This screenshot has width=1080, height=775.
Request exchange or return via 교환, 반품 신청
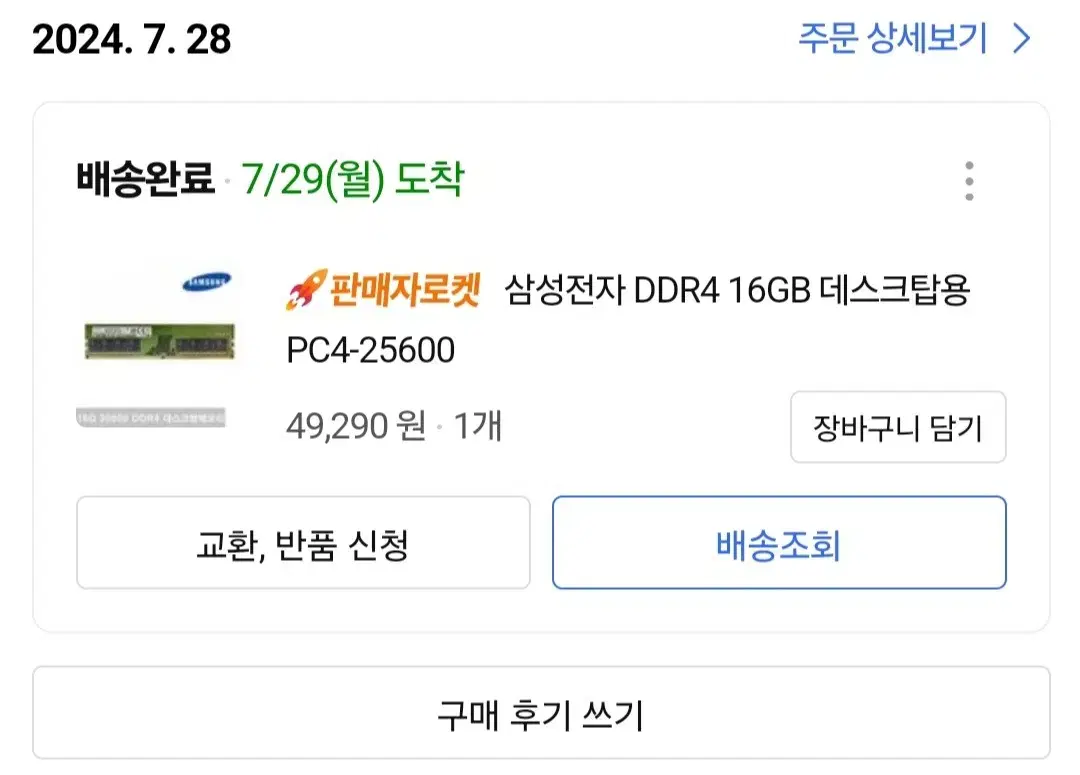[x=303, y=543]
